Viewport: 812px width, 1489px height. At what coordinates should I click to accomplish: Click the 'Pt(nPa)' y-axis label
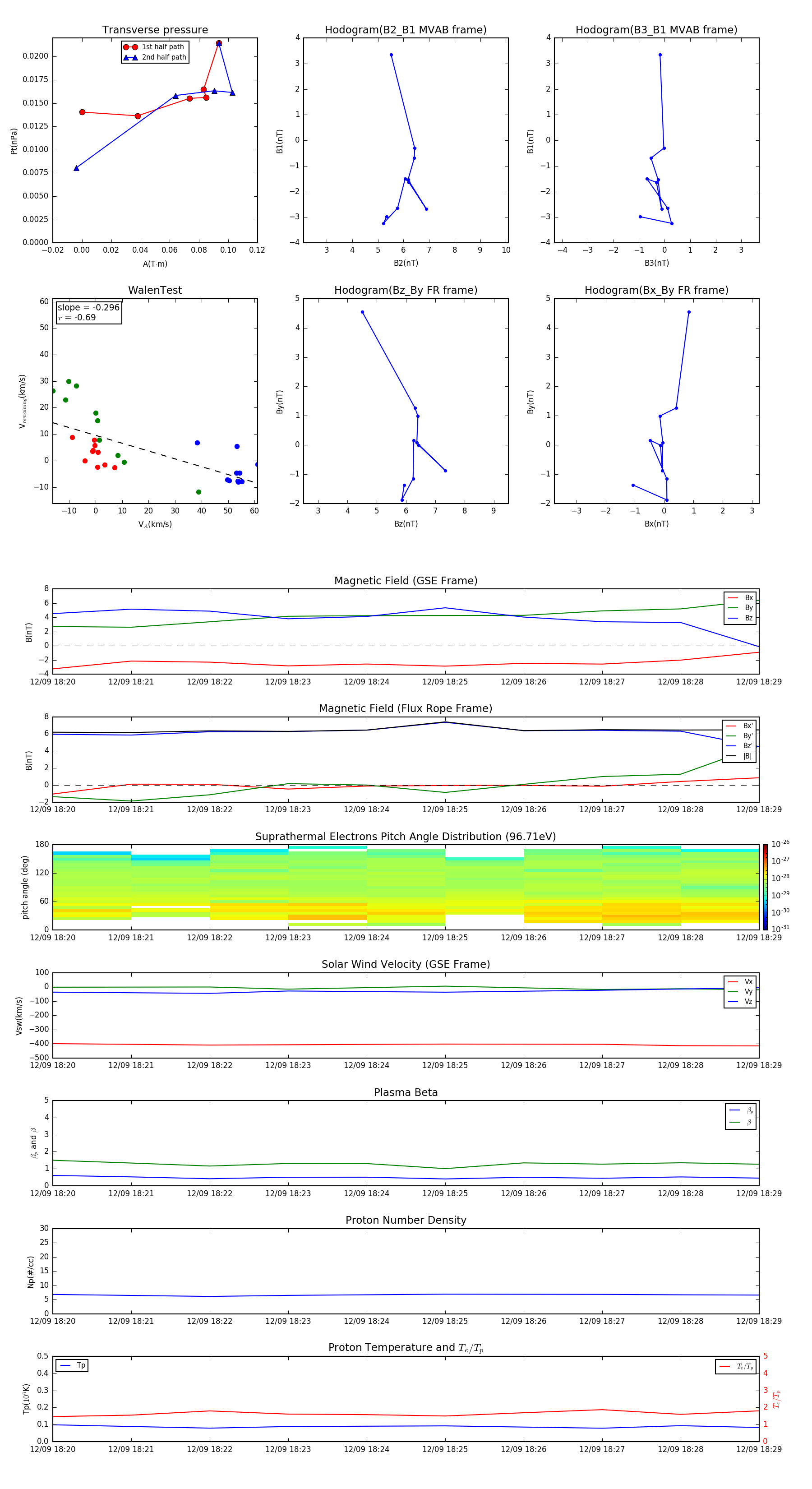pyautogui.click(x=14, y=140)
